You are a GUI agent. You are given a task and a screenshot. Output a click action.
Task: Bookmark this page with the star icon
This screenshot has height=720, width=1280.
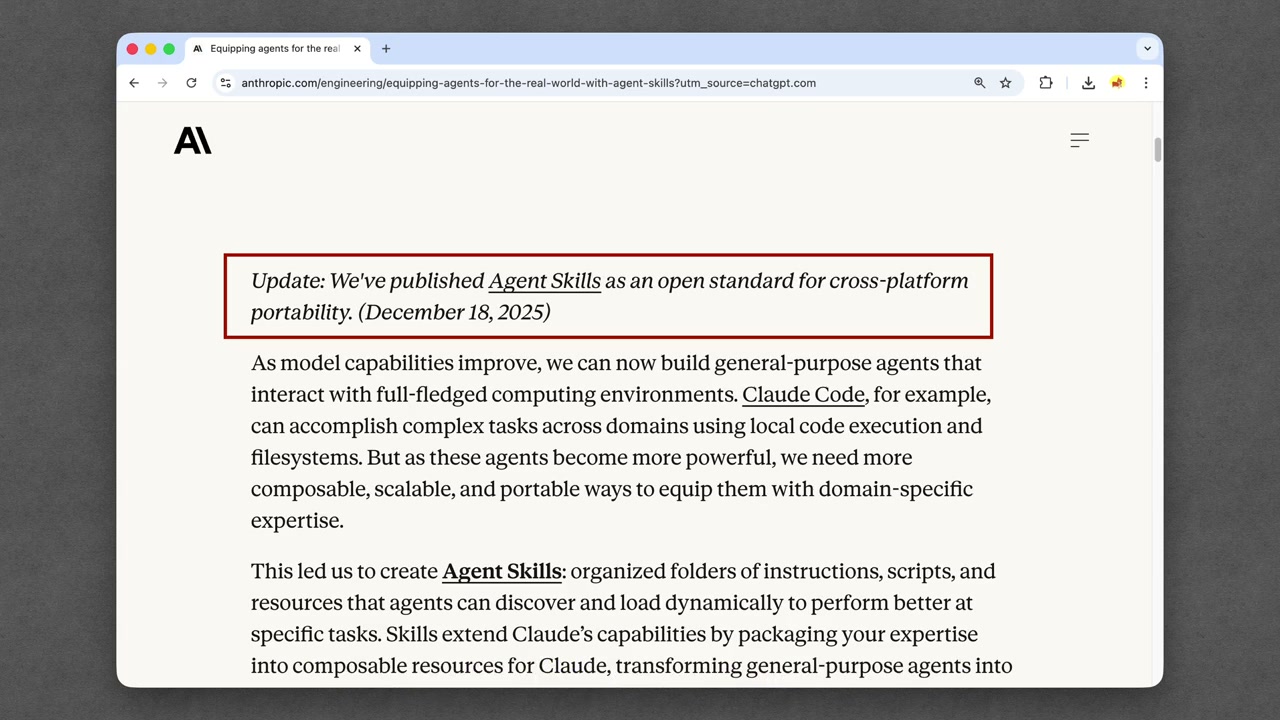point(1006,83)
